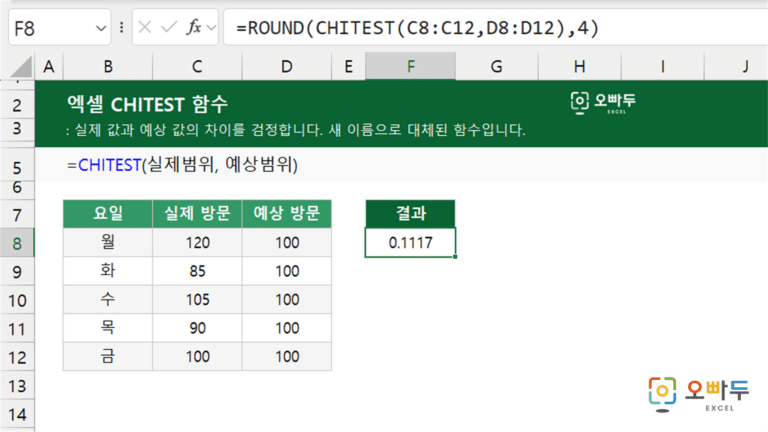Click the '금' day cell
The width and height of the screenshot is (768, 432).
pos(108,356)
